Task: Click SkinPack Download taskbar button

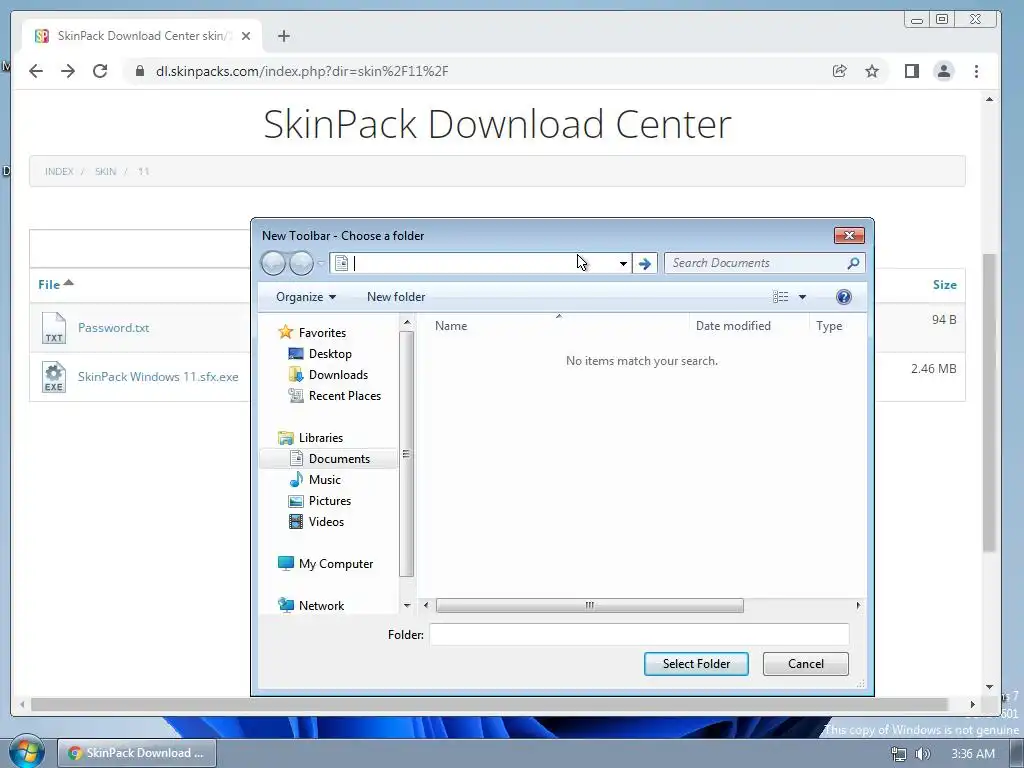Action: click(136, 753)
